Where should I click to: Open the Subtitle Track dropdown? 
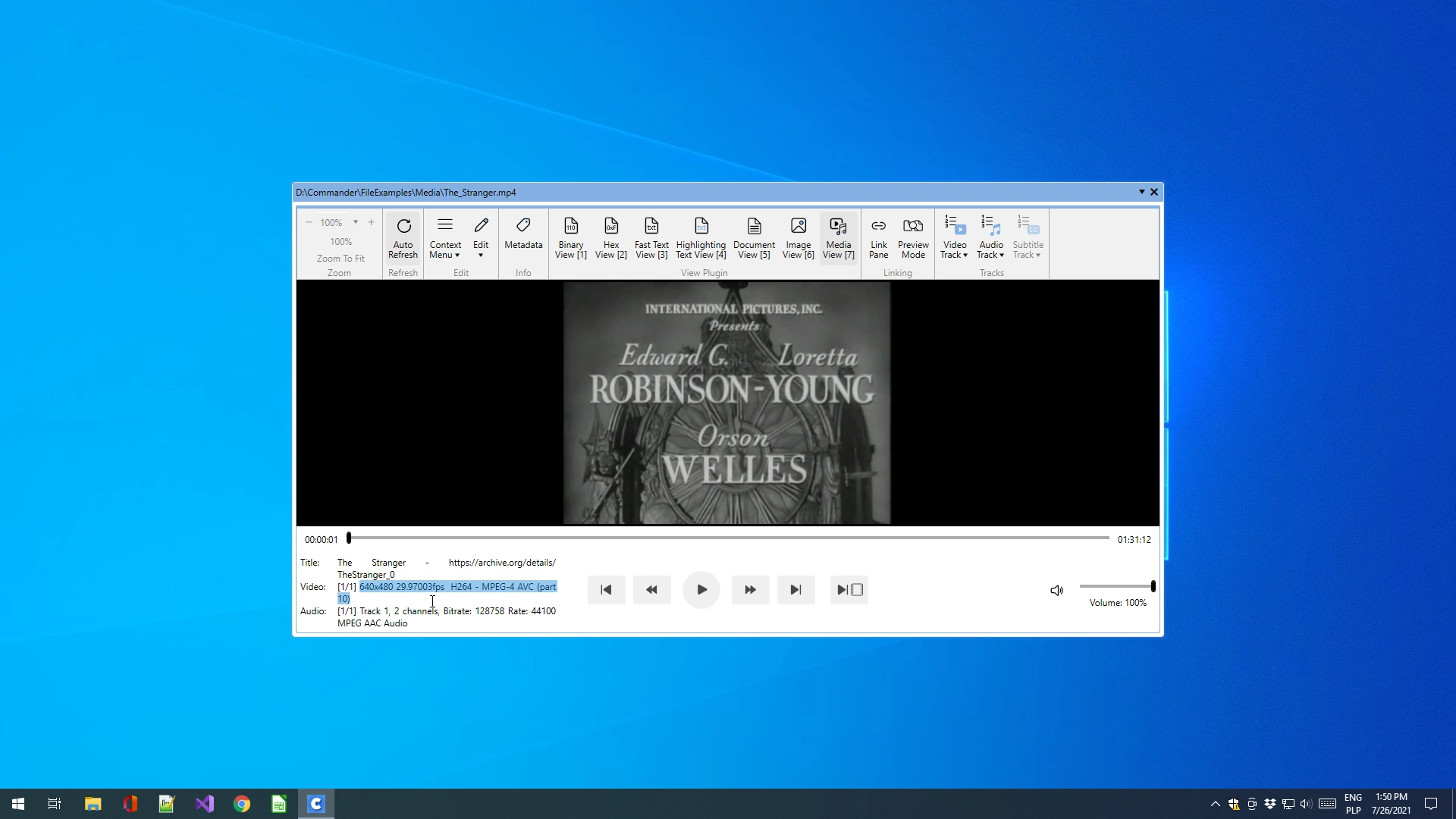point(1028,237)
